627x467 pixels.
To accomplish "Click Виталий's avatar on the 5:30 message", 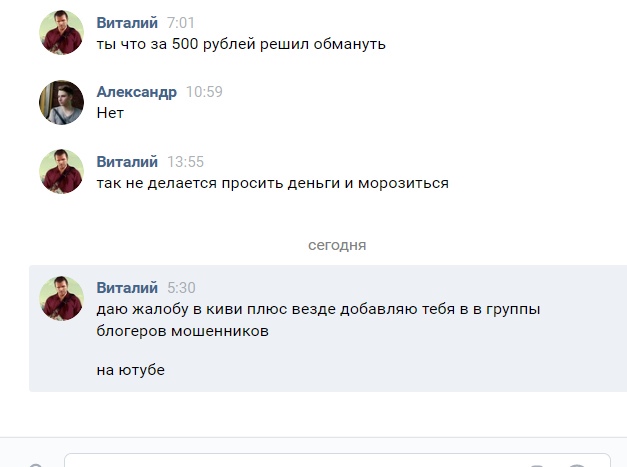I will point(60,298).
